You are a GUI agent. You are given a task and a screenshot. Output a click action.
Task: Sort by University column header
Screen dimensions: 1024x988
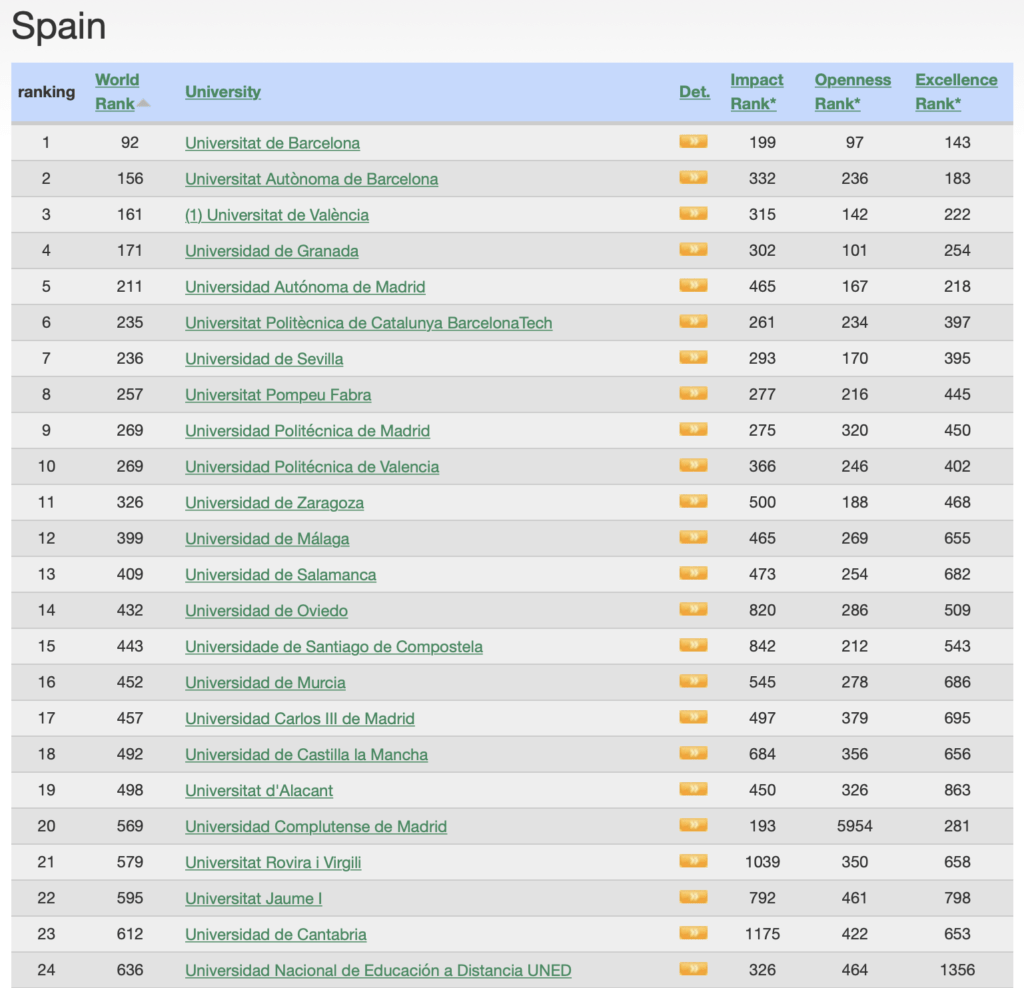point(223,91)
